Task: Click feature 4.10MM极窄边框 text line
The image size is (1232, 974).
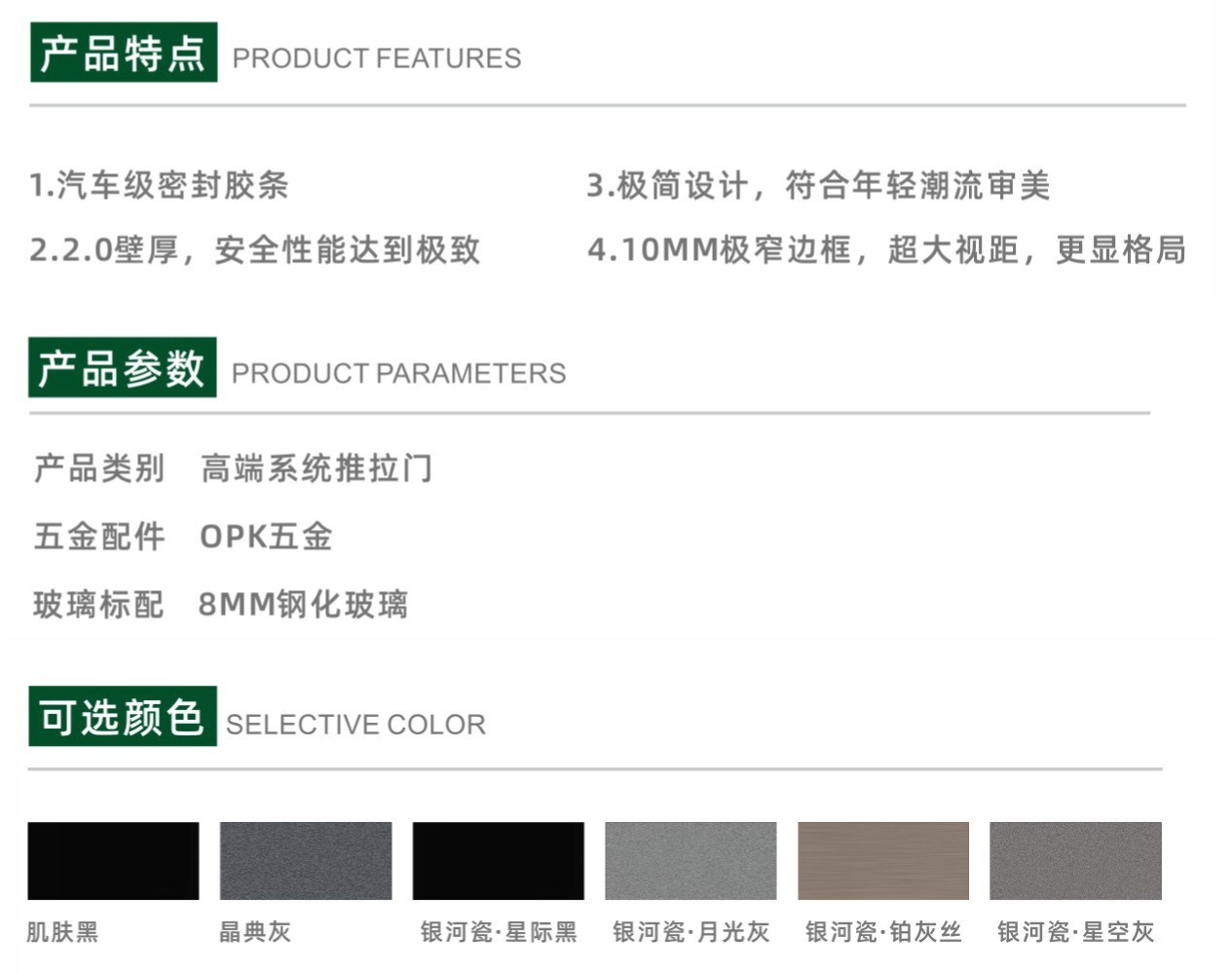Action: [886, 250]
